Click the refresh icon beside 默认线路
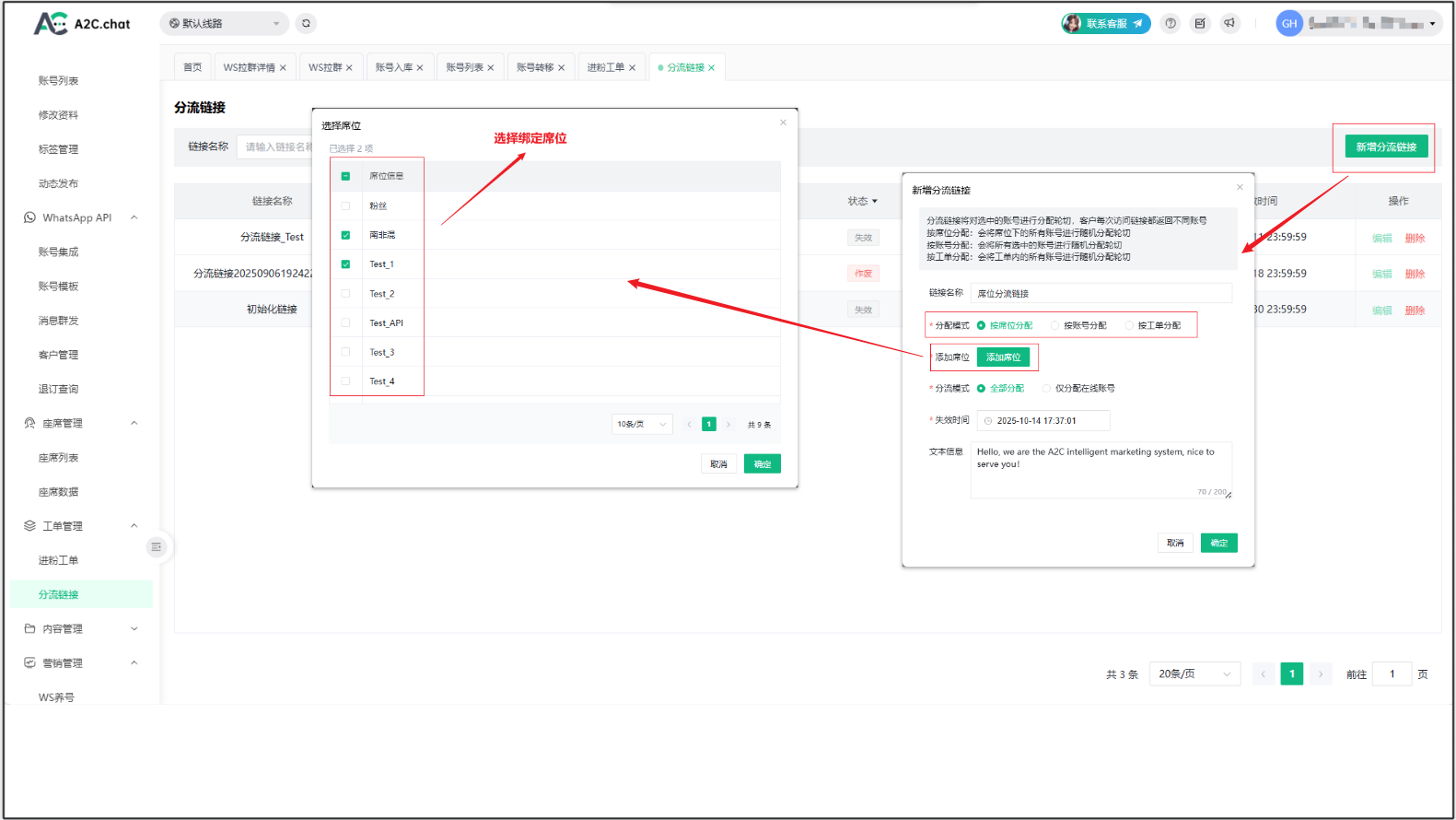The width and height of the screenshot is (1456, 820). (x=306, y=24)
